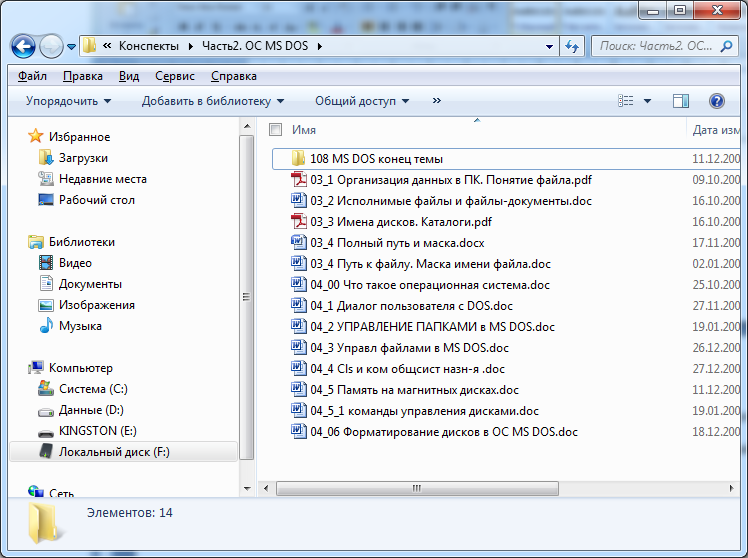This screenshot has height=558, width=748.
Task: Click the Изображения library picture icon
Action: click(46, 305)
